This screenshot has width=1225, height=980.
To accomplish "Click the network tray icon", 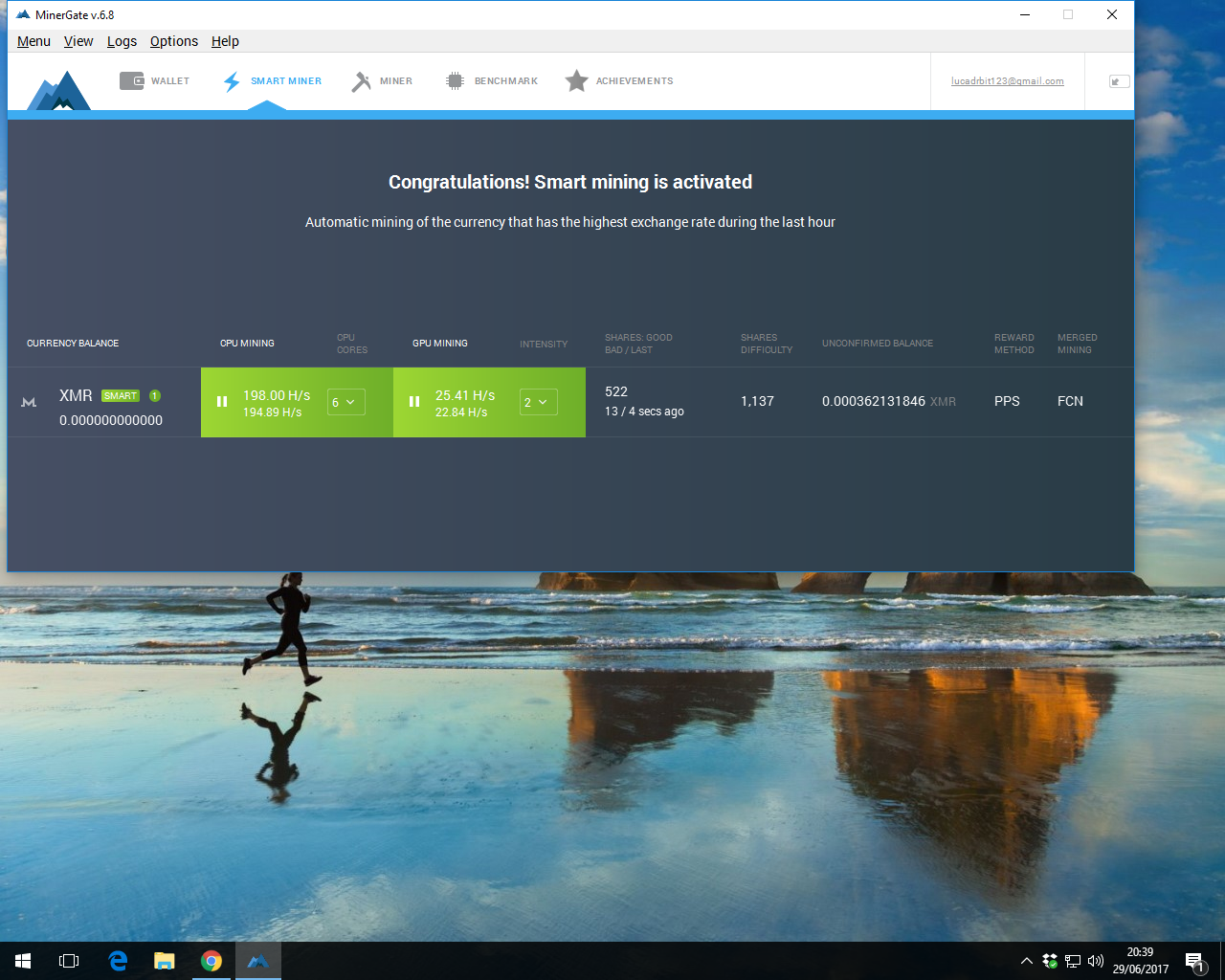I will (1073, 961).
